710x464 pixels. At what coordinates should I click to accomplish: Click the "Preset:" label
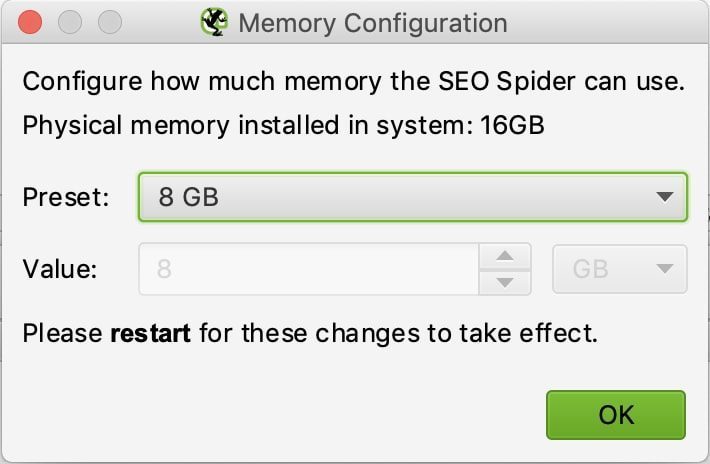66,197
